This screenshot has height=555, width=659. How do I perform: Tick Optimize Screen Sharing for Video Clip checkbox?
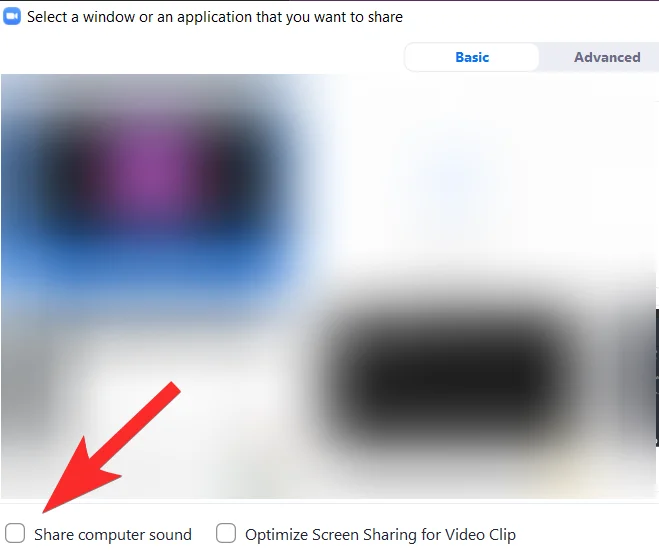[226, 533]
